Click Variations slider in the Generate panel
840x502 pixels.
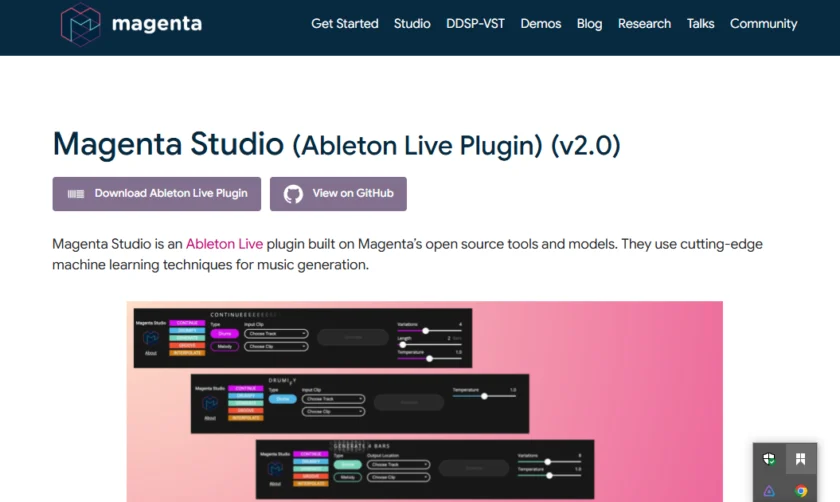pos(549,462)
